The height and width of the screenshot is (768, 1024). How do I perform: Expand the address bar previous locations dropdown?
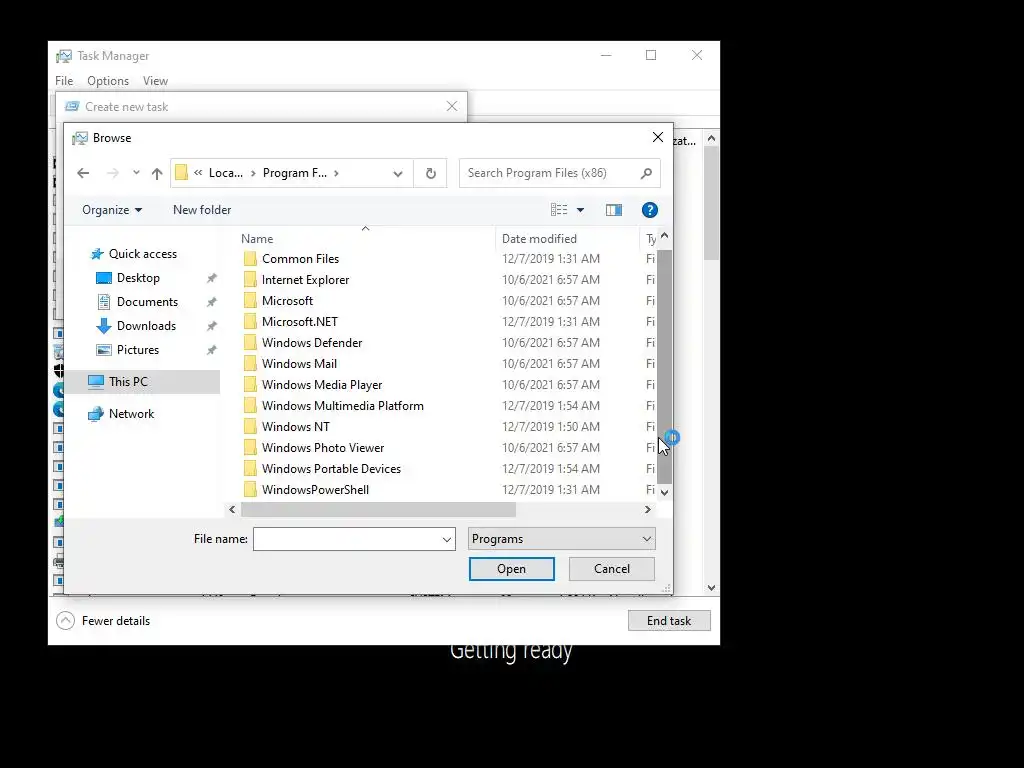point(398,173)
